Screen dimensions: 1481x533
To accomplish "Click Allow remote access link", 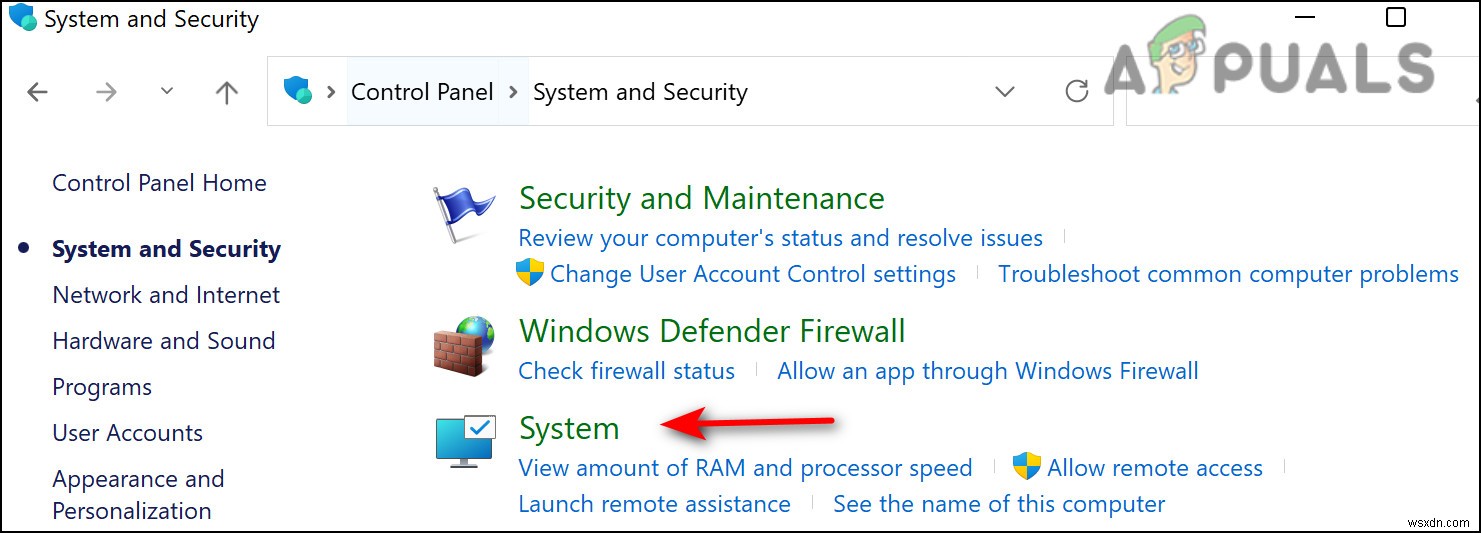I will pyautogui.click(x=1154, y=468).
